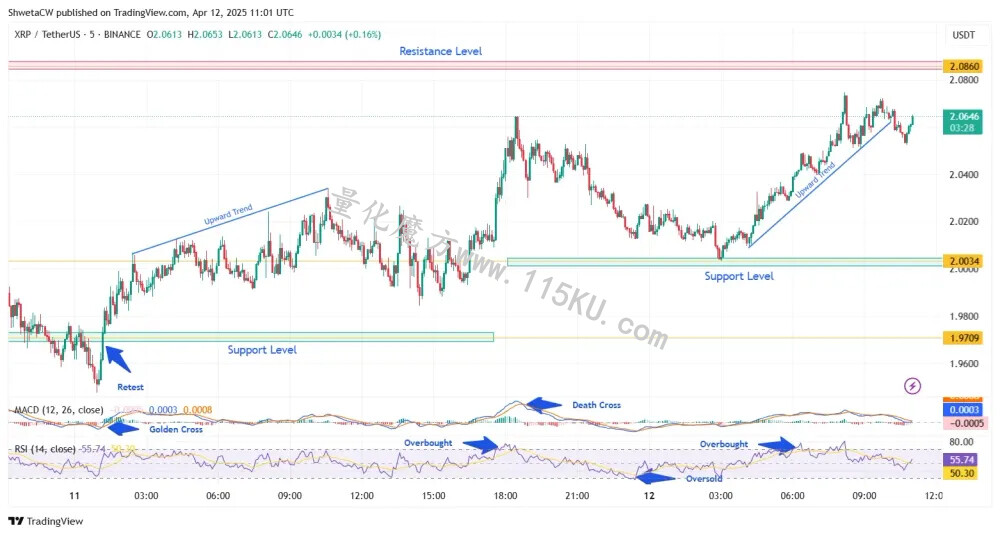Image resolution: width=1000 pixels, height=535 pixels.
Task: Select the Golden Cross annotation
Action: coord(176,430)
